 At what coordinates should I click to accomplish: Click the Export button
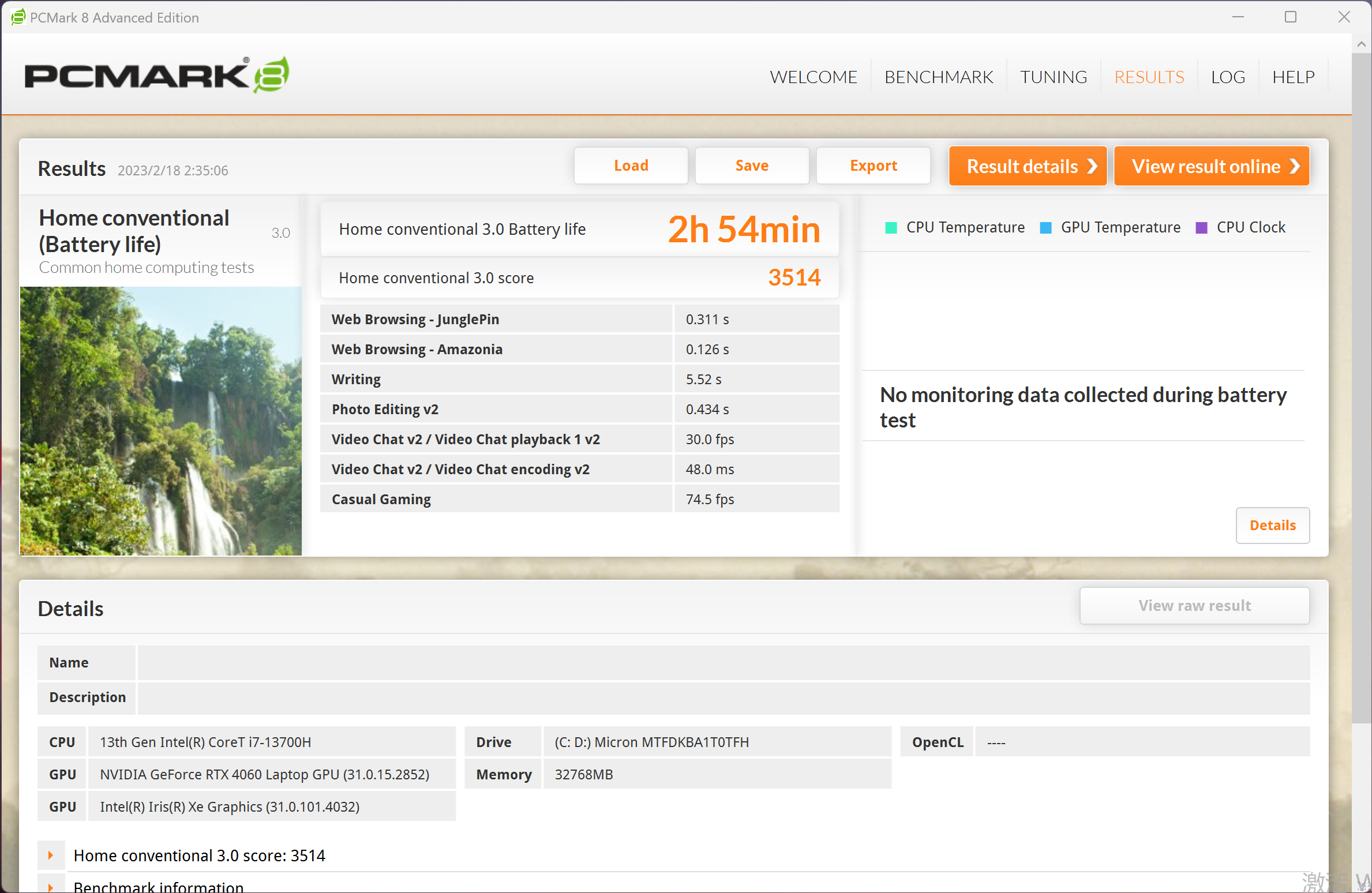coord(873,166)
